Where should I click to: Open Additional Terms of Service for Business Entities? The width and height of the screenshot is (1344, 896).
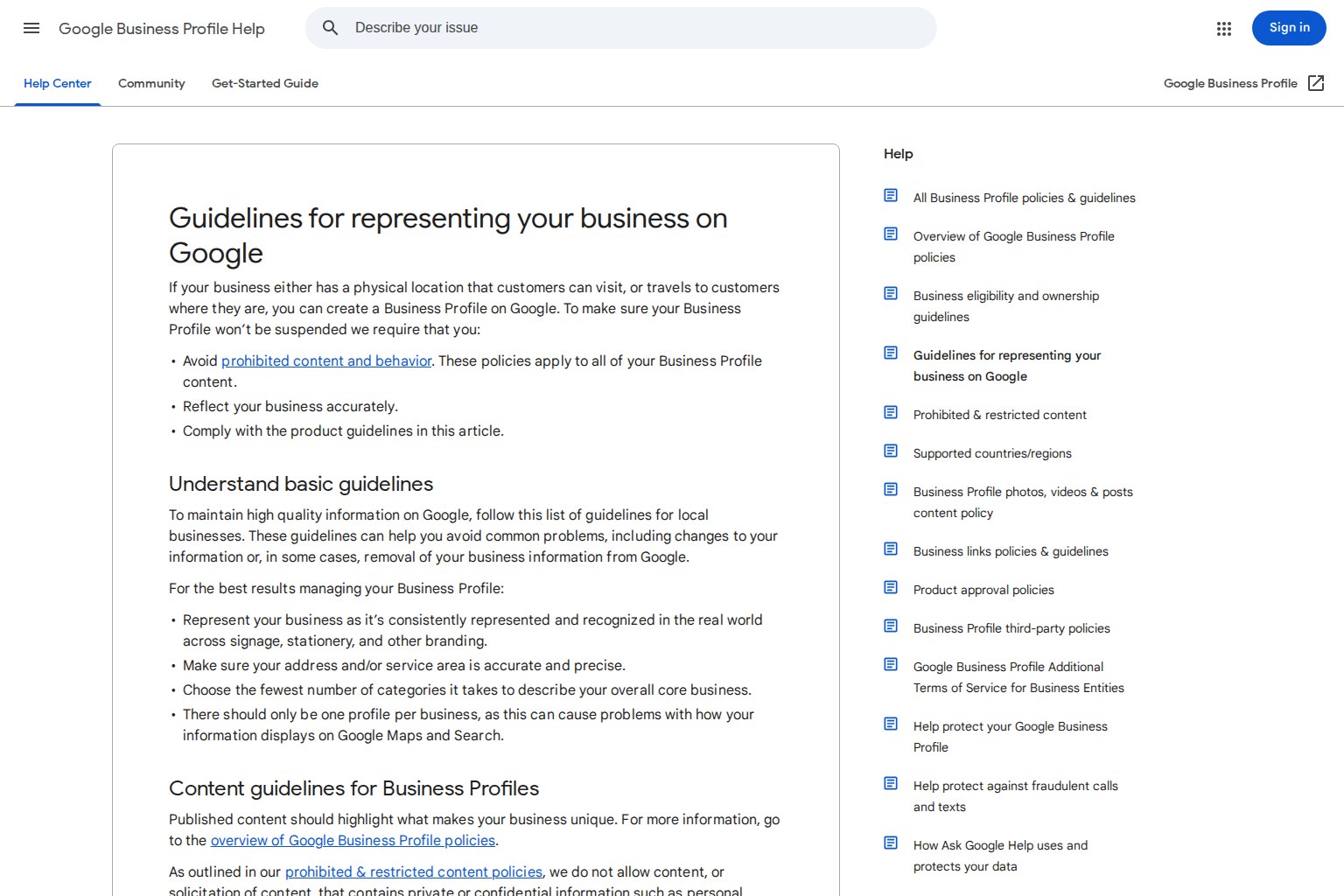point(1018,677)
